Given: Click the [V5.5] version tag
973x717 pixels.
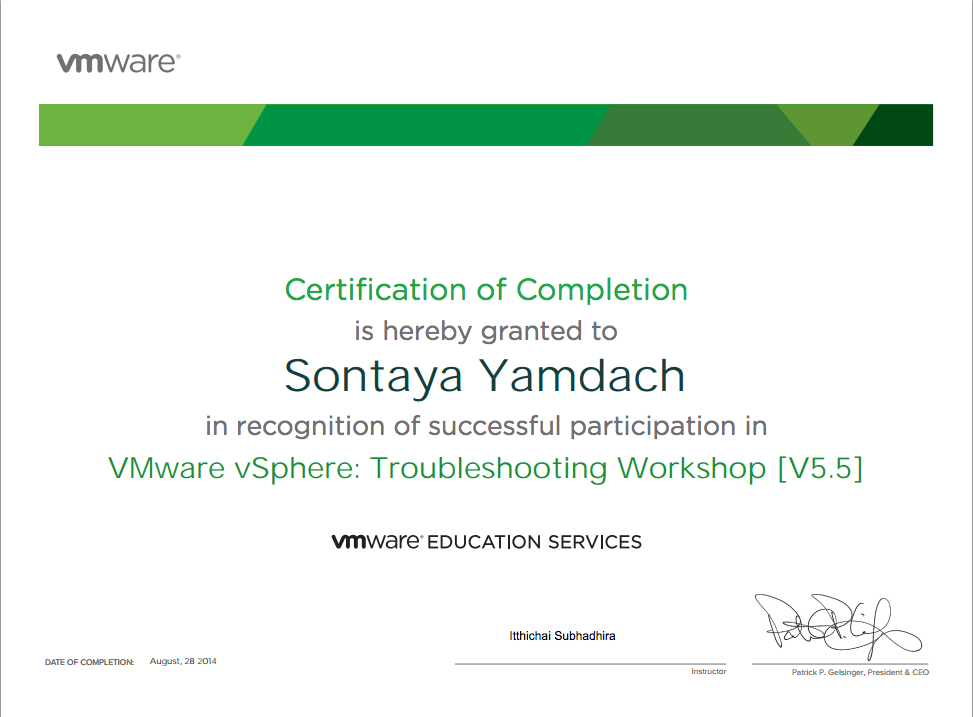Looking at the screenshot, I should [819, 468].
